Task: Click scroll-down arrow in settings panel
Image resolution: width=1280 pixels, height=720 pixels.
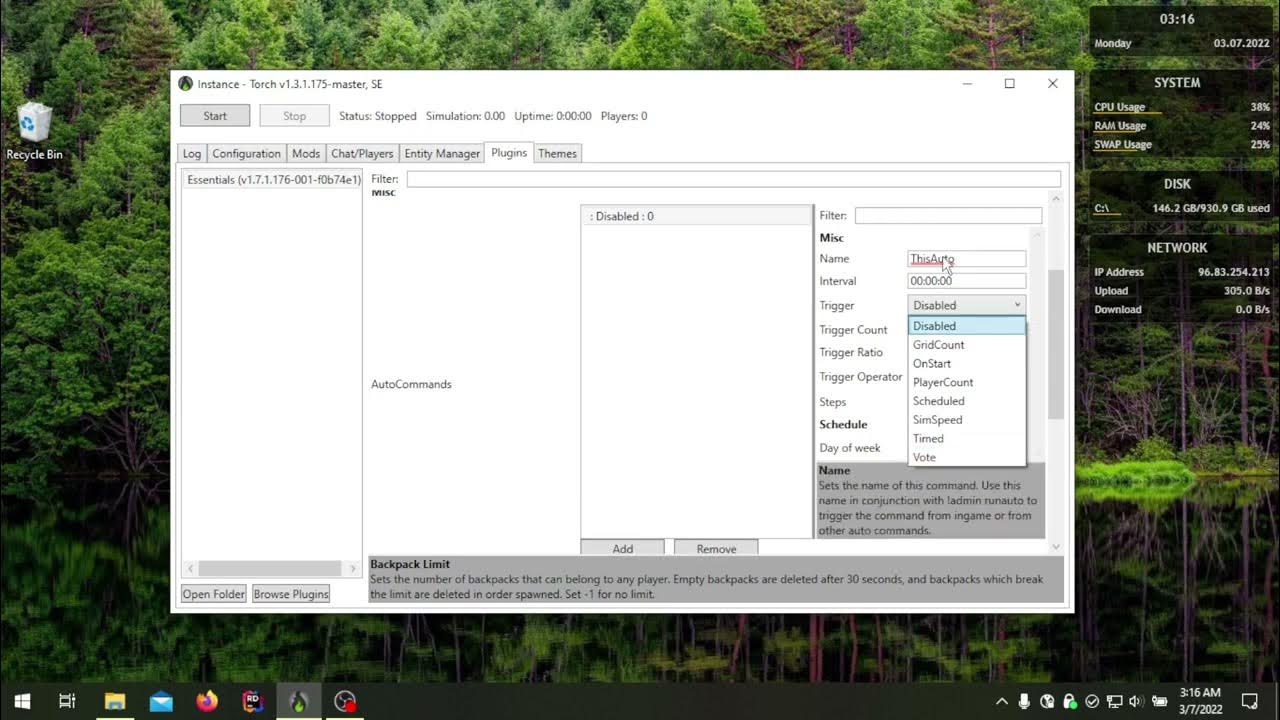Action: 1056,547
